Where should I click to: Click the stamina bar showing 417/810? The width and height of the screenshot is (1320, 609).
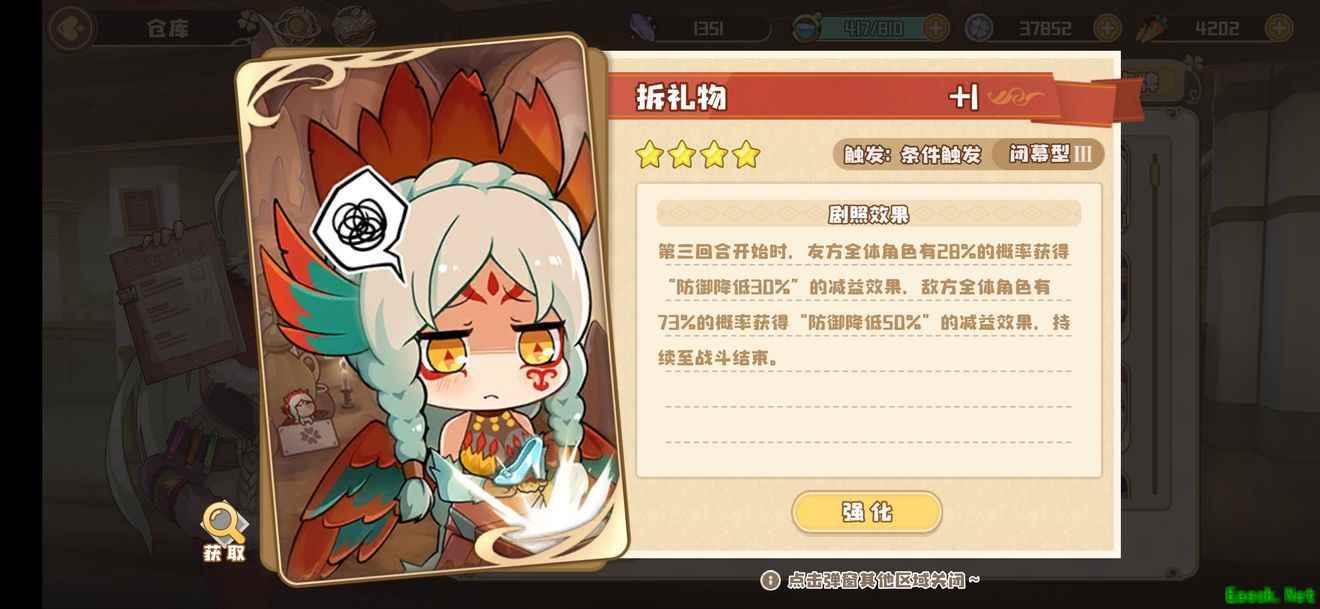(x=863, y=28)
